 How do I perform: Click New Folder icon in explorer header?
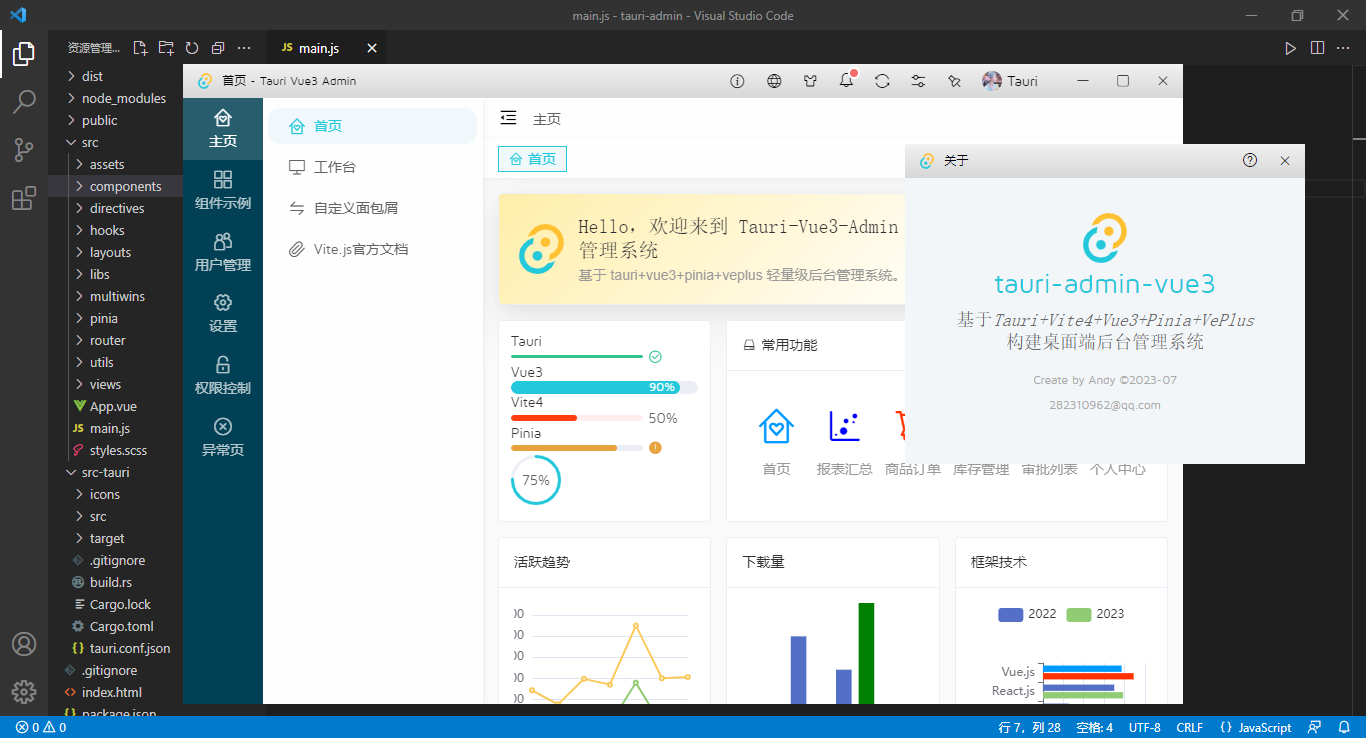point(166,48)
